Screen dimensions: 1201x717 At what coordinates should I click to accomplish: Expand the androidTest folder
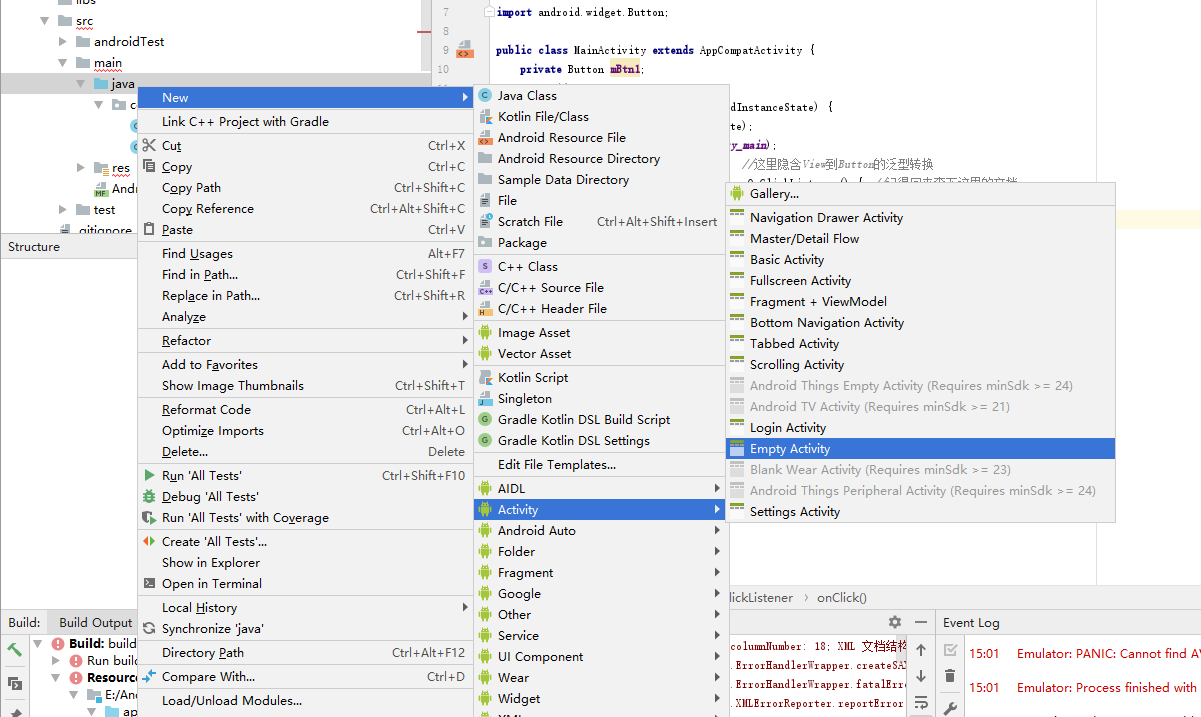pyautogui.click(x=62, y=42)
